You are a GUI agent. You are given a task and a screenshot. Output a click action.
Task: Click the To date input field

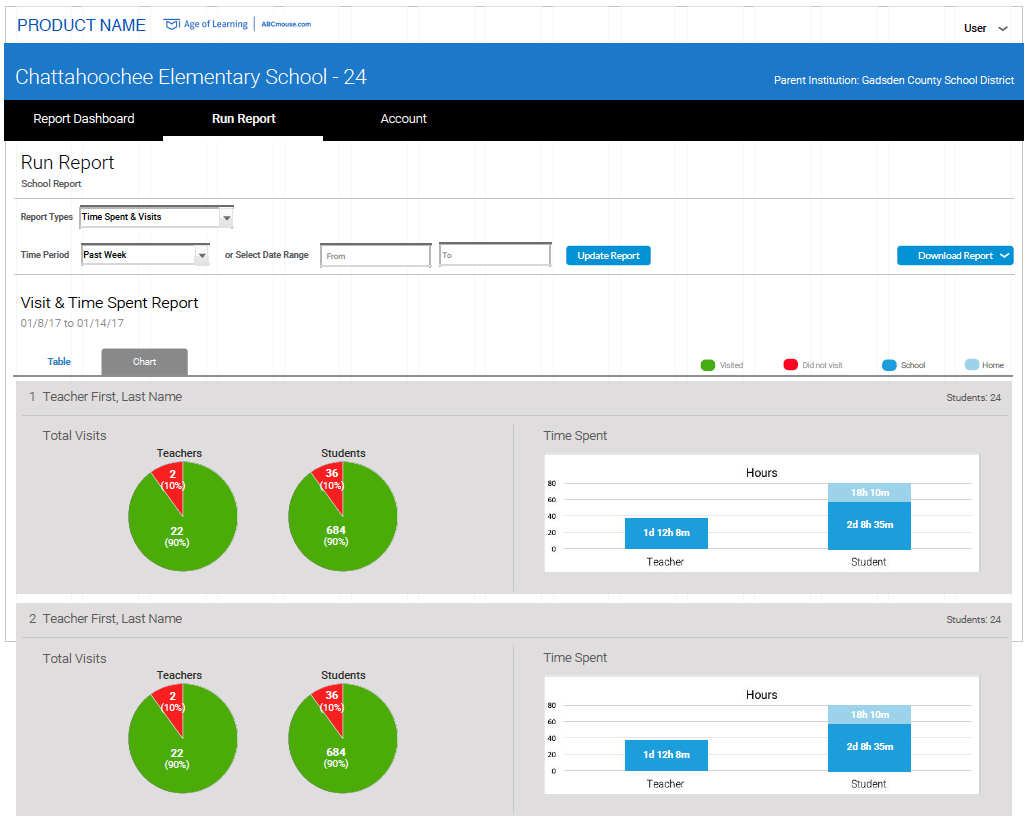[495, 255]
